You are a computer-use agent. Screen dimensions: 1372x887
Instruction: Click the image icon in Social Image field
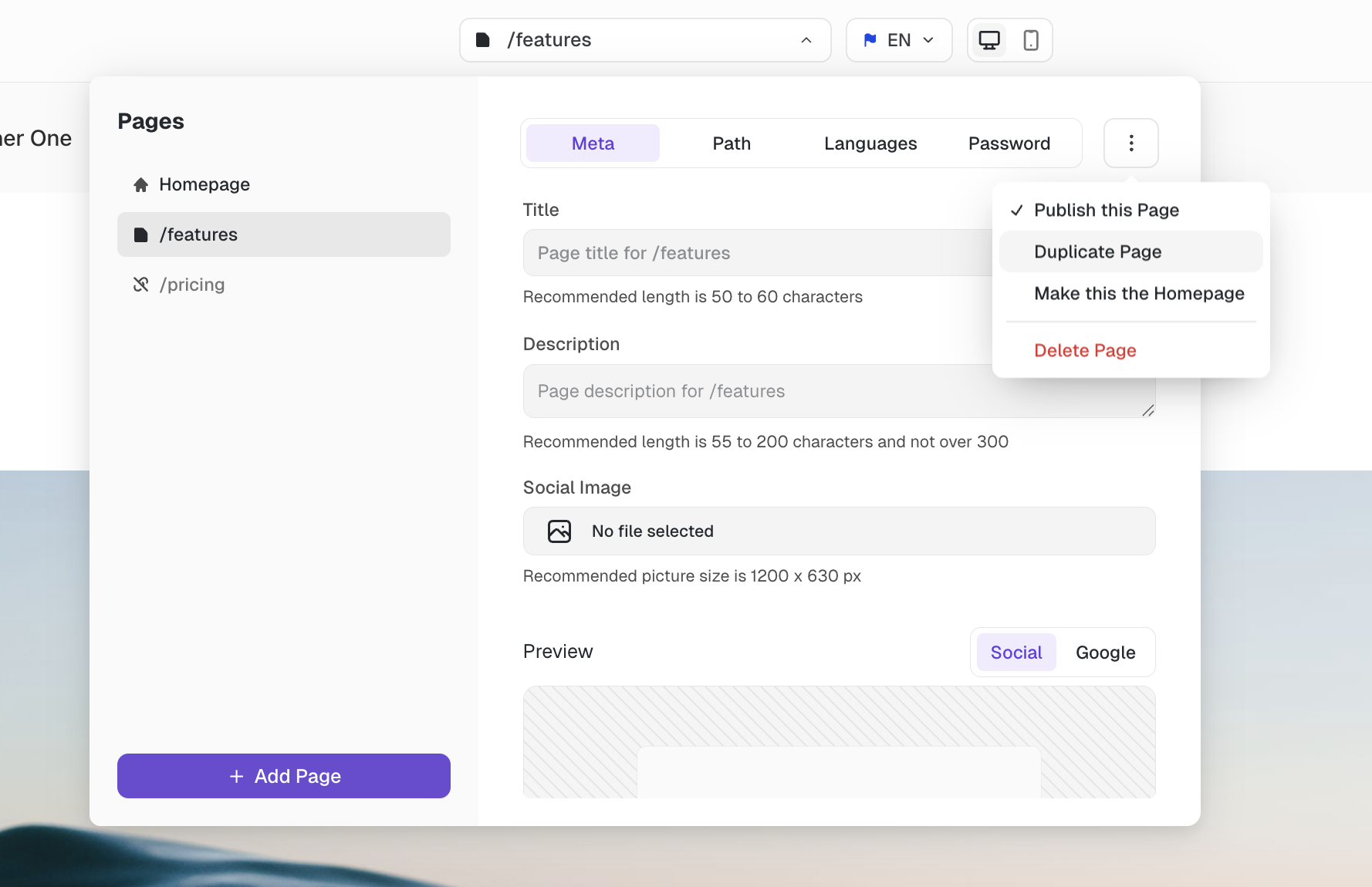pyautogui.click(x=559, y=531)
